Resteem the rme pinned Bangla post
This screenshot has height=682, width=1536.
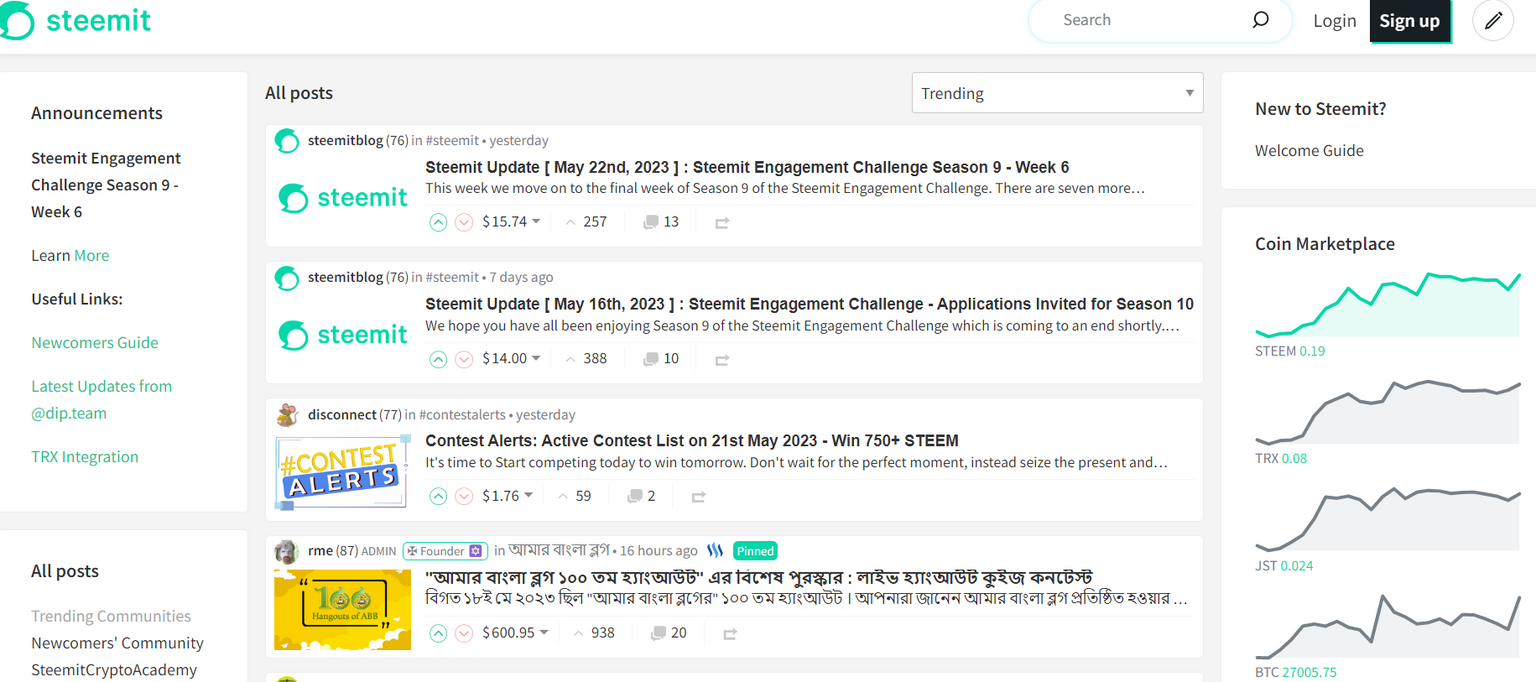(x=730, y=633)
